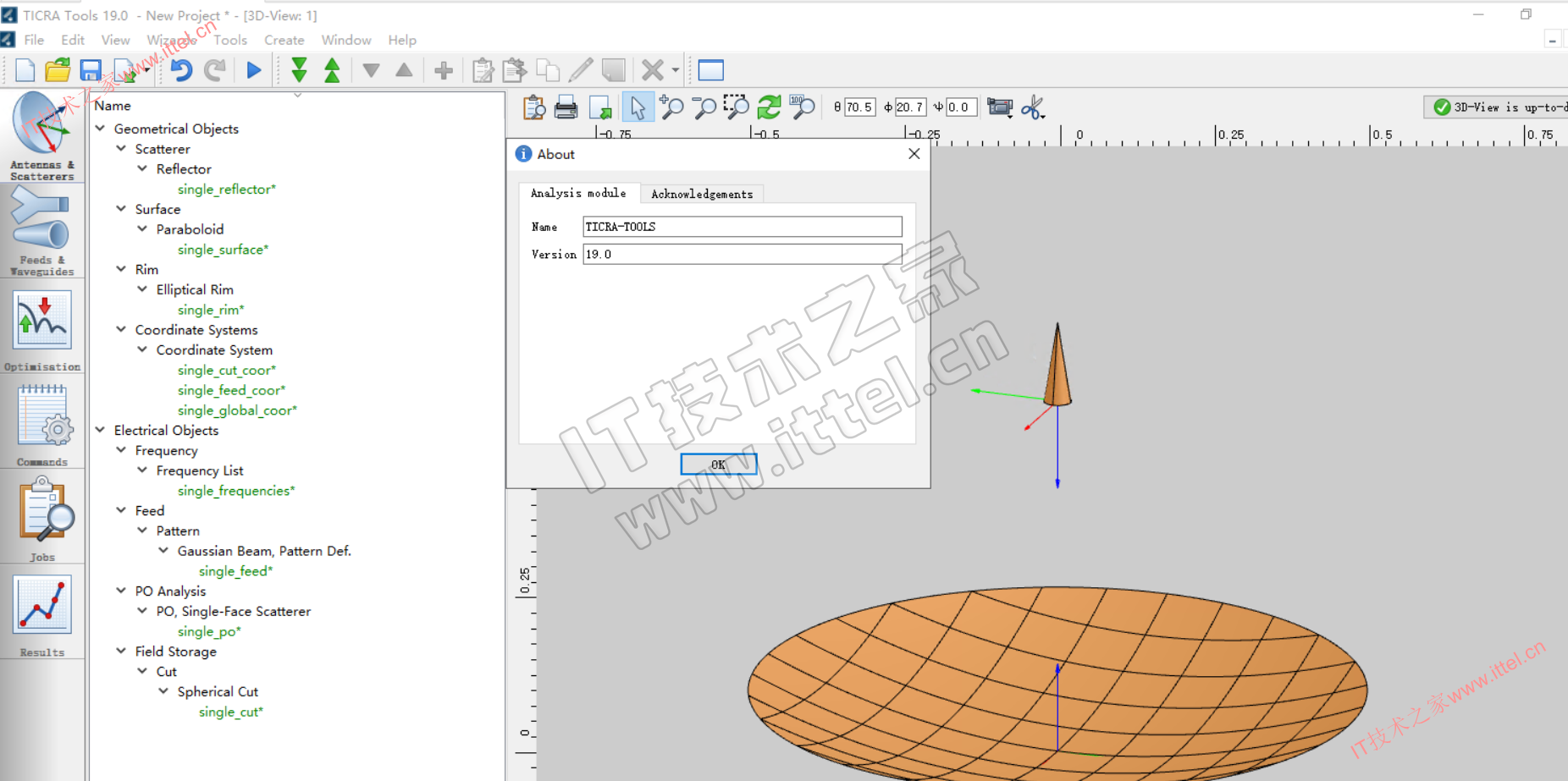Click the green refresh 3D view icon
This screenshot has height=781, width=1568.
[x=769, y=107]
